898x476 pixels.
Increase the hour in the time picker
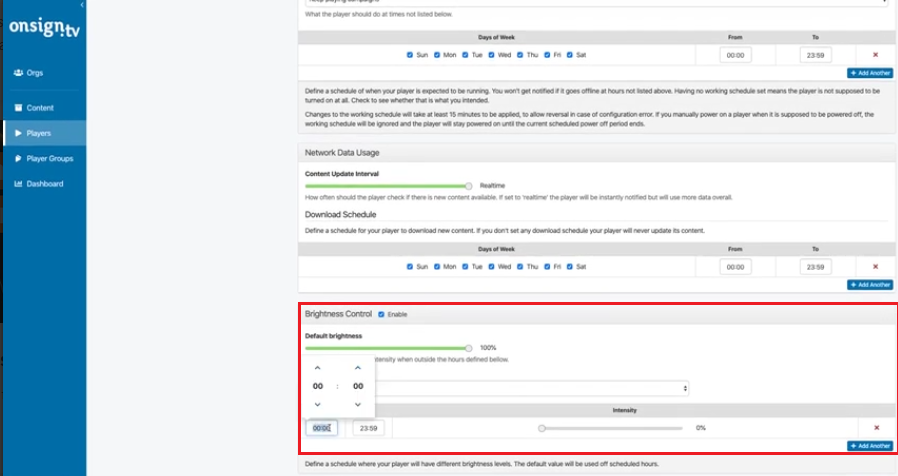click(317, 368)
